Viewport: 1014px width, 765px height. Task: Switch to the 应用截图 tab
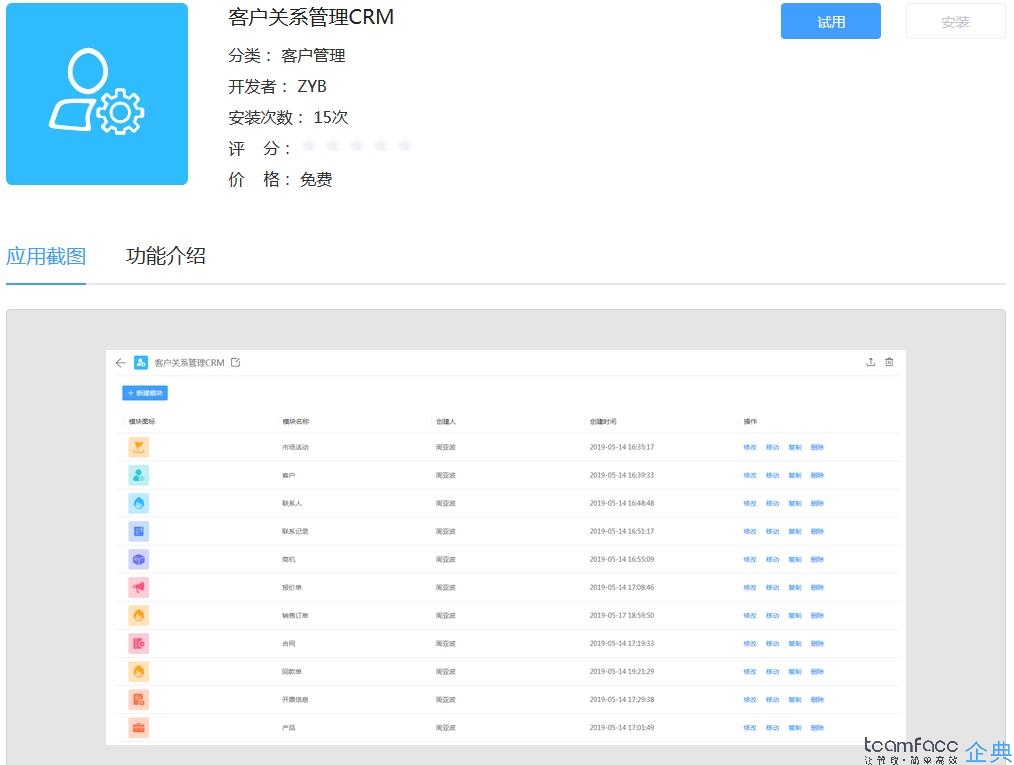point(46,256)
